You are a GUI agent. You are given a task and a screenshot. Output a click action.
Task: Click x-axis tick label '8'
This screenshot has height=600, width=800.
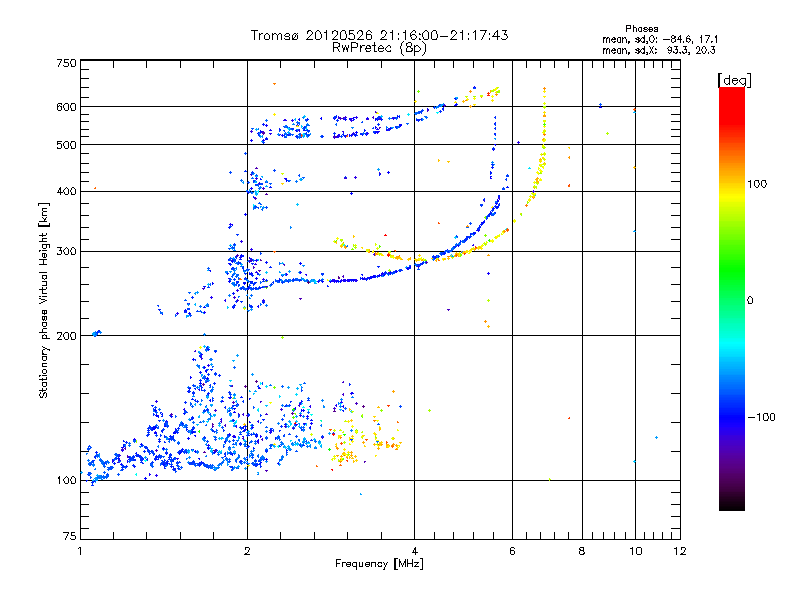click(582, 551)
